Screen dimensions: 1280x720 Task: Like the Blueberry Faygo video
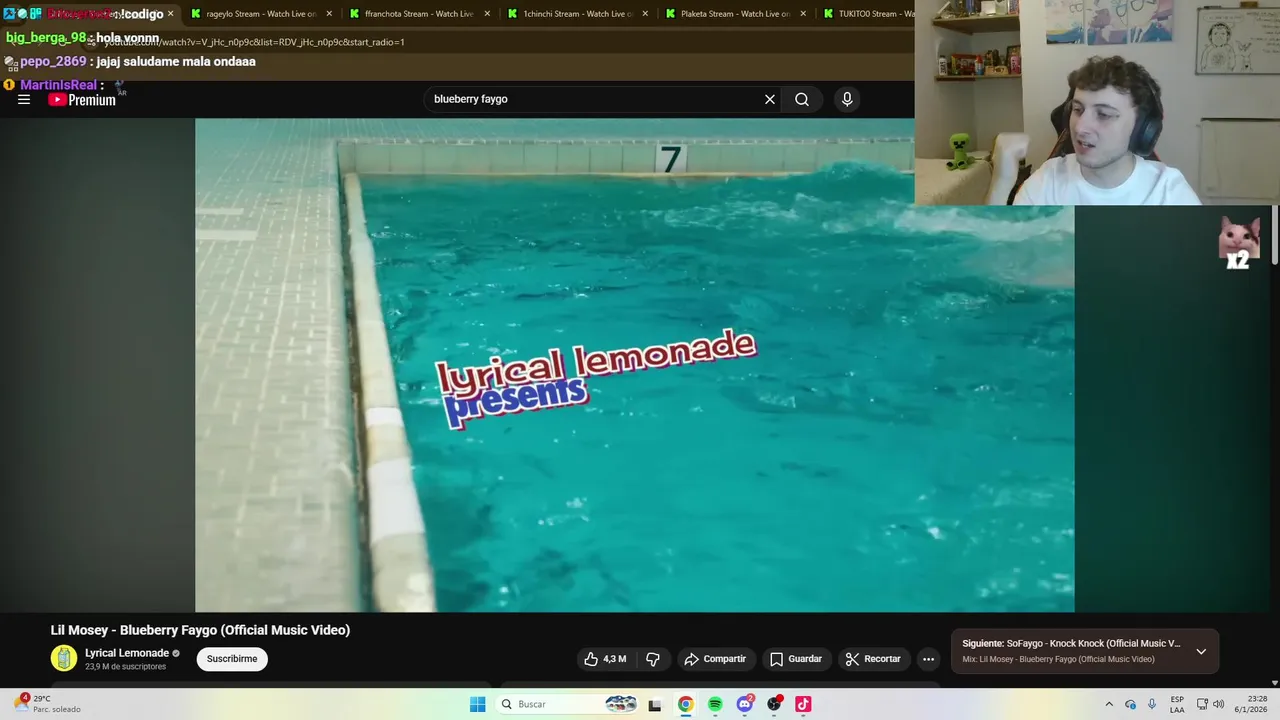point(606,659)
